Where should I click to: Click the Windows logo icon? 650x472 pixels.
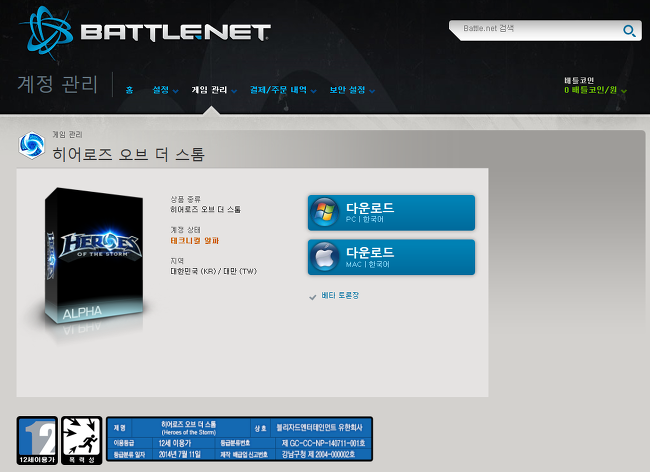tap(325, 212)
